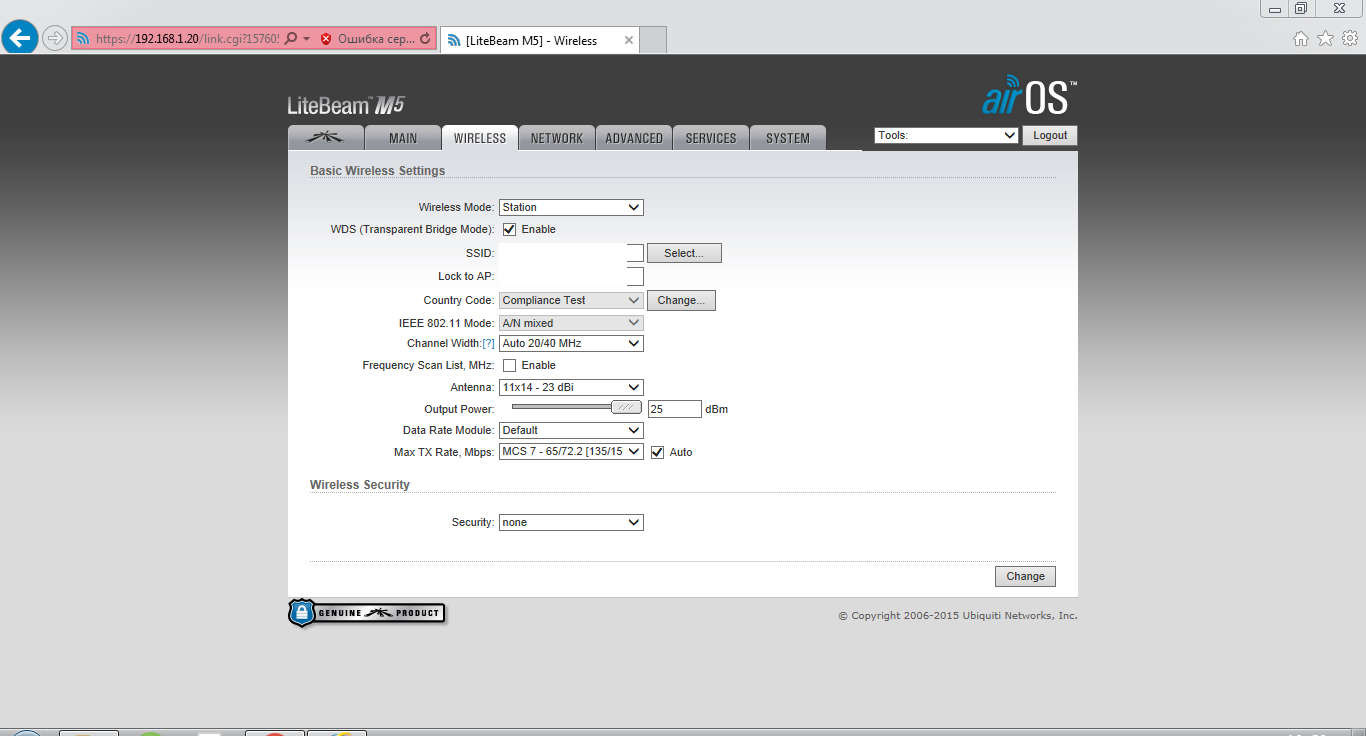This screenshot has height=736, width=1366.
Task: Click the browser back arrow button
Action: pos(20,39)
